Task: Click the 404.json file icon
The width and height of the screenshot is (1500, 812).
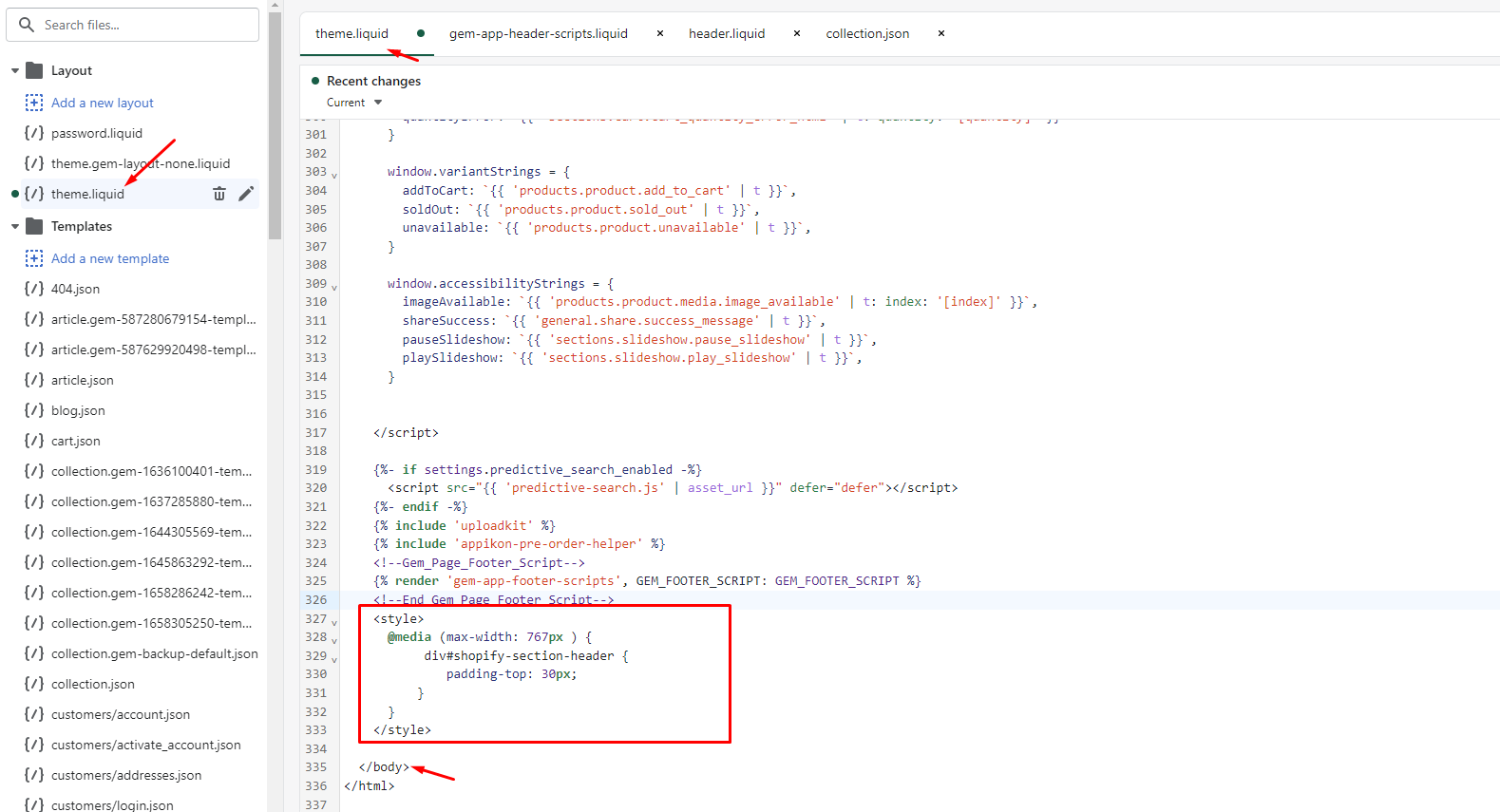Action: 34,289
